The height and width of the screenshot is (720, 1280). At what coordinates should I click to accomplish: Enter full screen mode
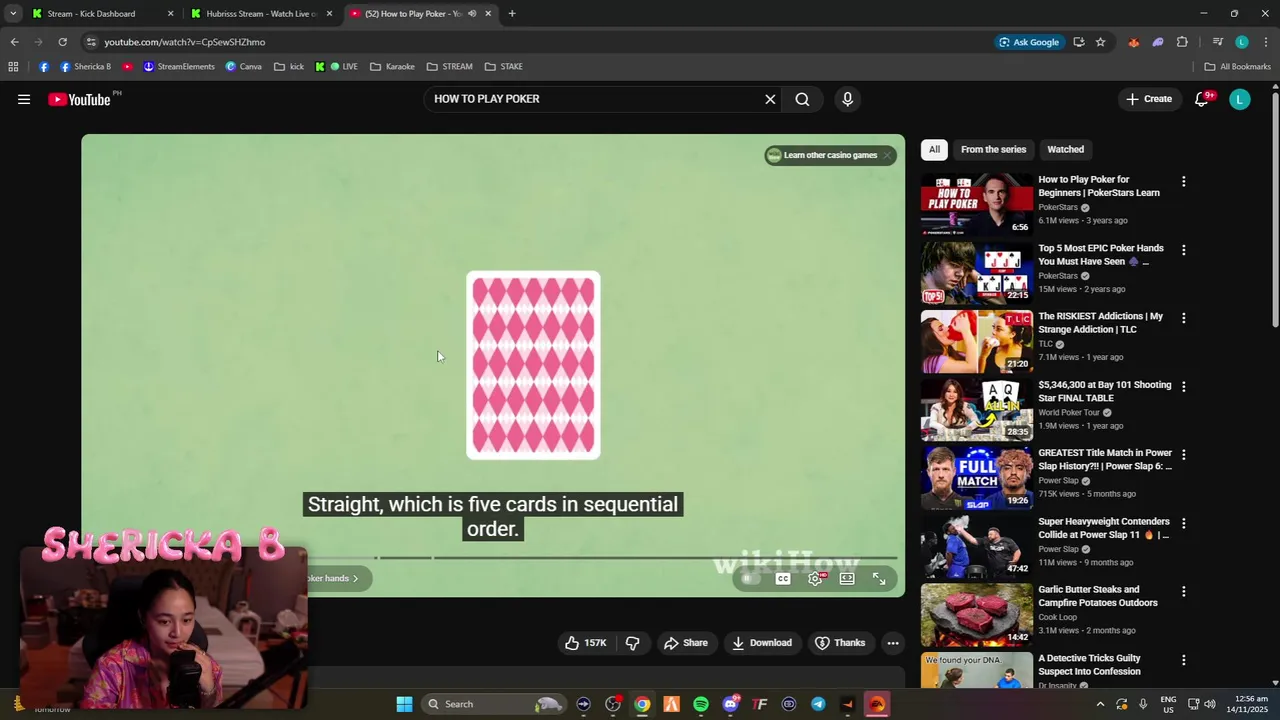[879, 579]
